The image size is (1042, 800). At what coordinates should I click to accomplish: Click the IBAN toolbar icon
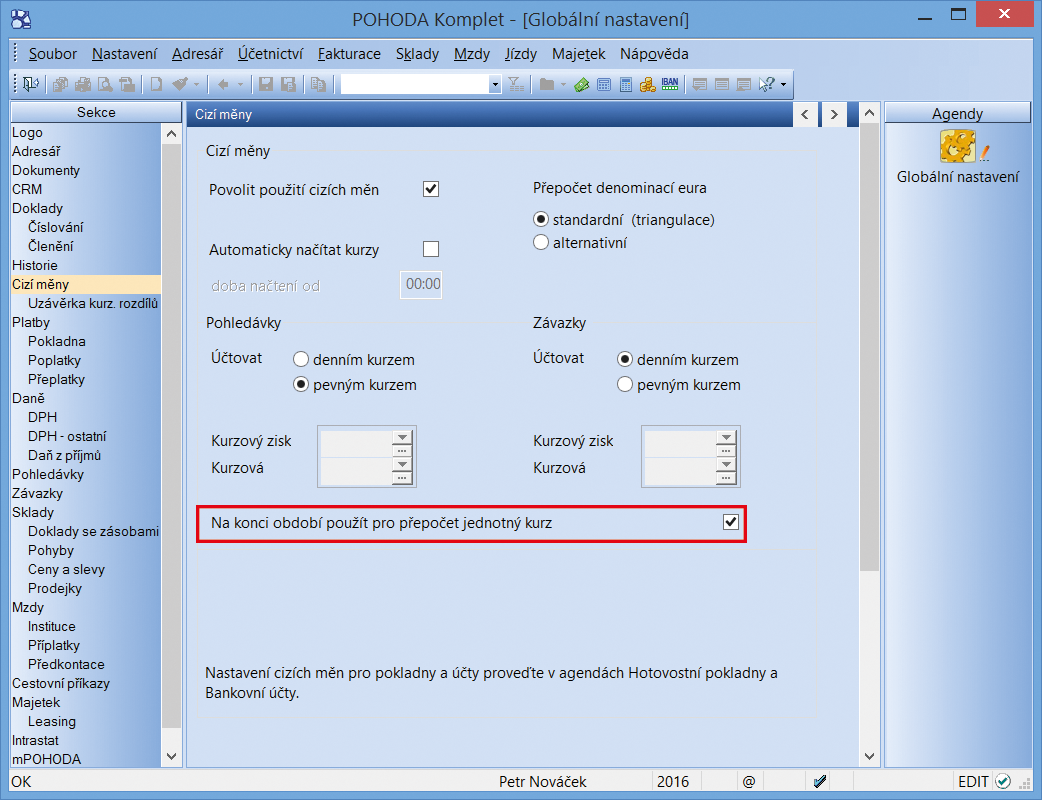[x=670, y=84]
